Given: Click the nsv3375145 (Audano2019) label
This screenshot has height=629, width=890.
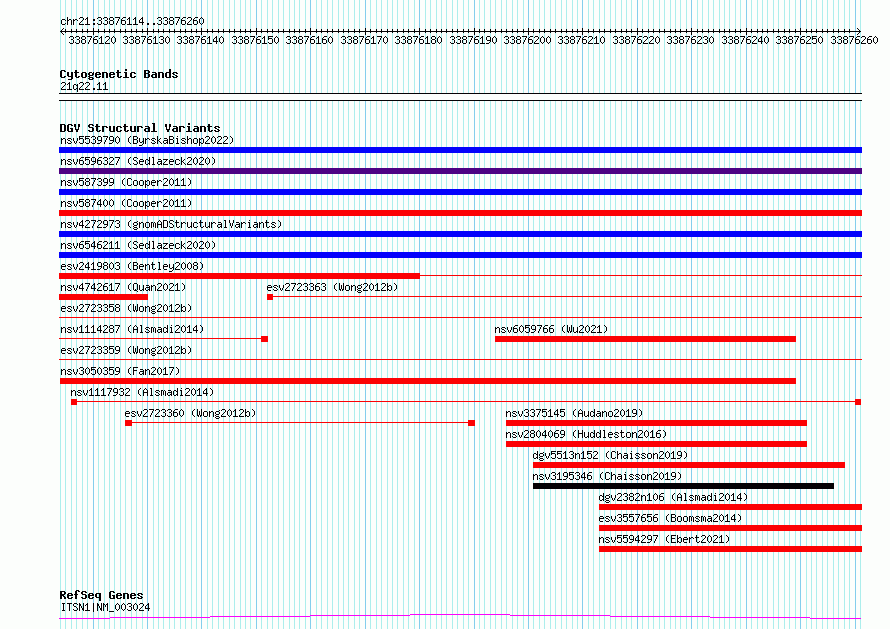Looking at the screenshot, I should click(x=574, y=413).
